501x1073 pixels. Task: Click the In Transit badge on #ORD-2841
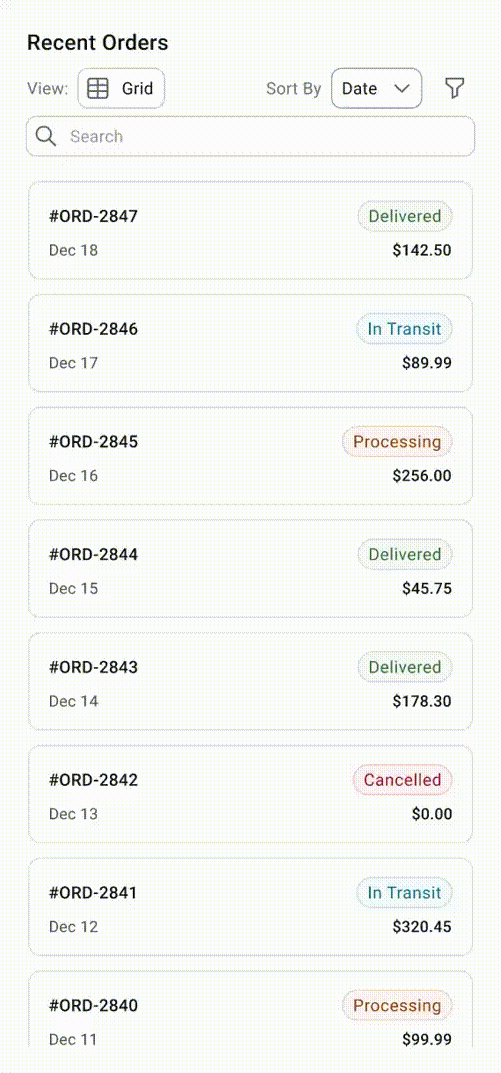404,893
